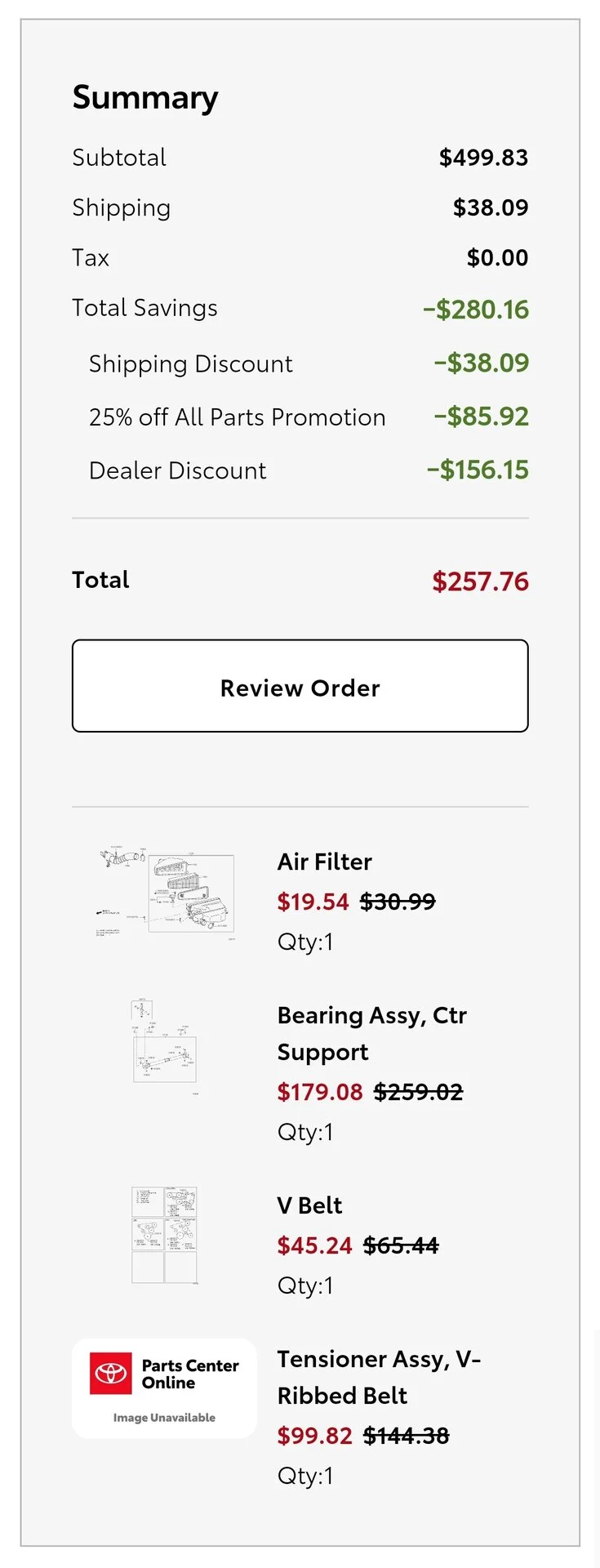Screen dimensions: 600x1568
Task: Open the V Belt product title
Action: pyautogui.click(x=309, y=1205)
